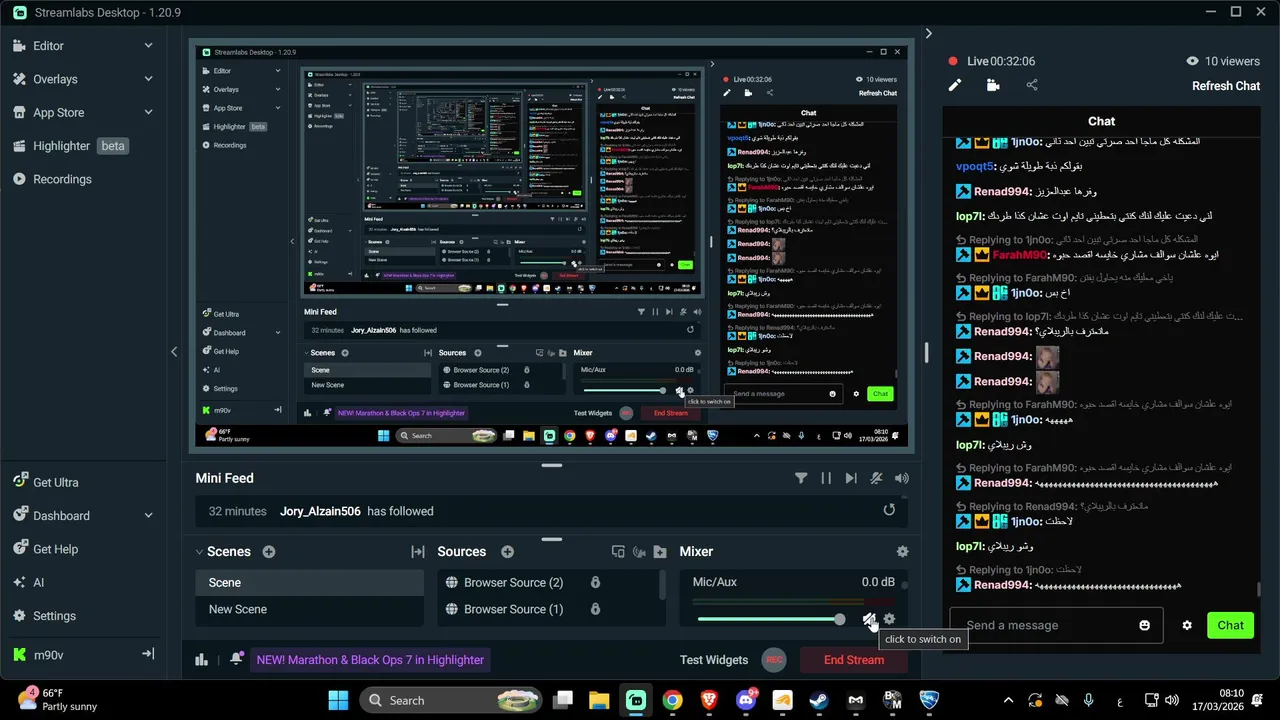The height and width of the screenshot is (720, 1280).
Task: Add a new source with plus icon
Action: pos(507,551)
